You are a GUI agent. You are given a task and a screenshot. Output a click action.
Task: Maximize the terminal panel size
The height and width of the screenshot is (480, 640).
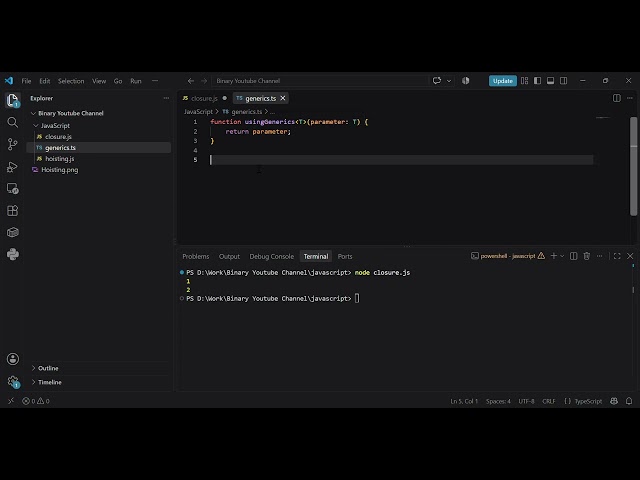click(x=617, y=256)
